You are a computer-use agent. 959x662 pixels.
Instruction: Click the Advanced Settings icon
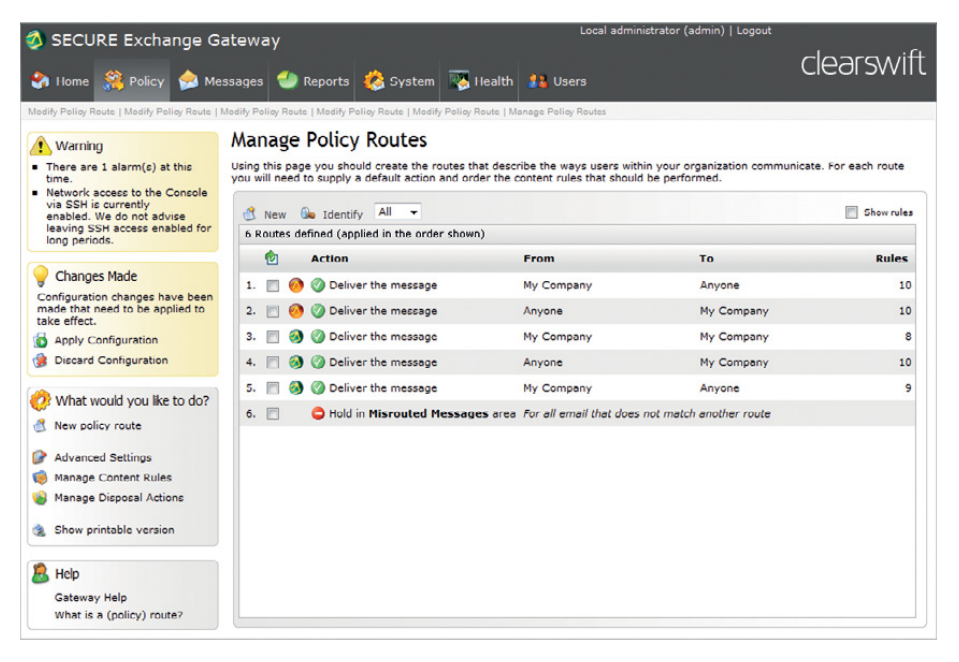point(40,457)
